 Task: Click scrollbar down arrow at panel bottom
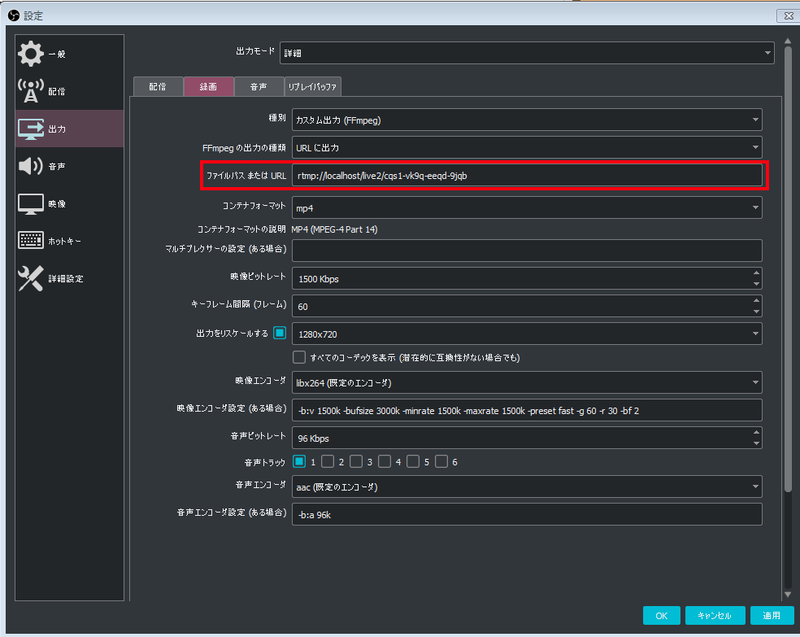[788, 595]
